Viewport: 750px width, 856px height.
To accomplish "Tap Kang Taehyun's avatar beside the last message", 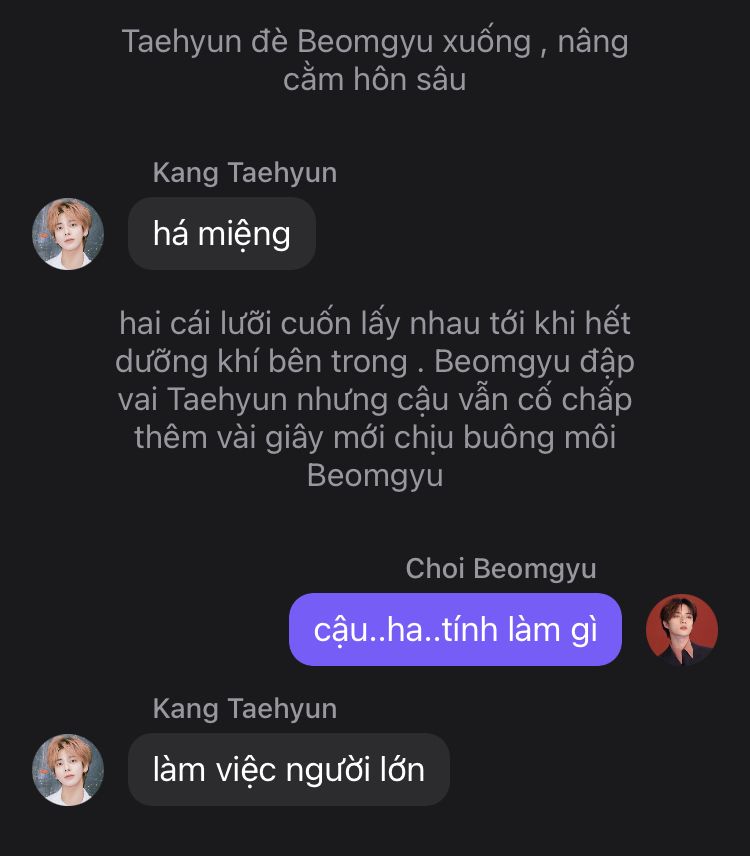I will [68, 770].
